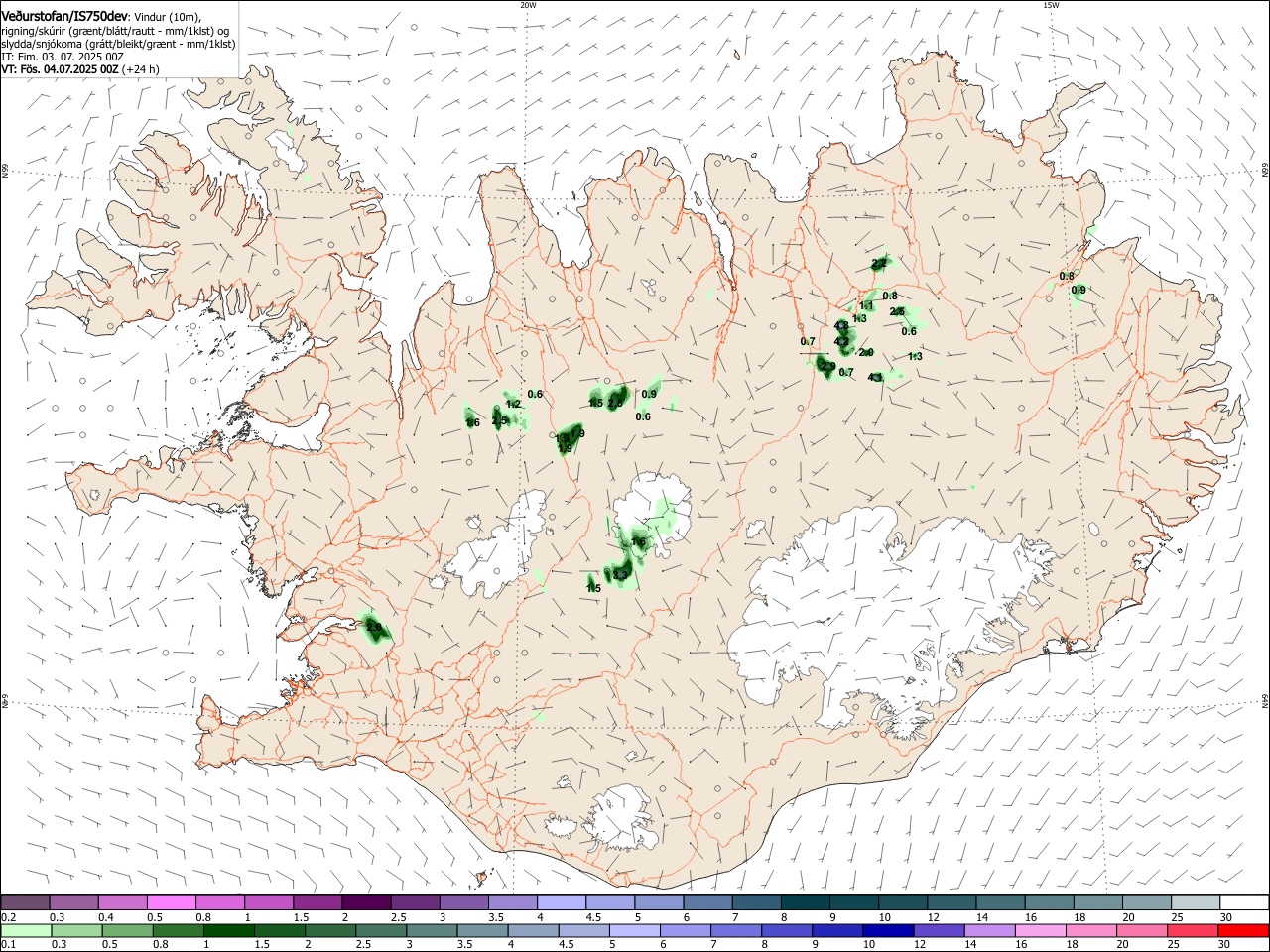Select the dark green 1–1.5 rain legend swatch
This screenshot has height=952, width=1270.
(229, 930)
